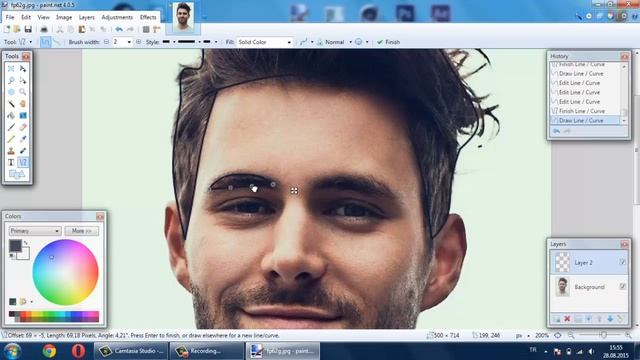640x360 pixels.
Task: Open the Normal blend mode dropdown
Action: (x=338, y=42)
